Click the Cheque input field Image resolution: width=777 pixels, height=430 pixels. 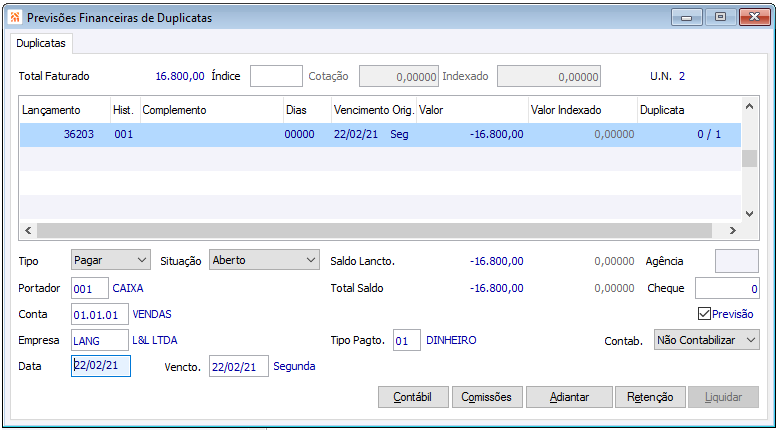click(727, 288)
